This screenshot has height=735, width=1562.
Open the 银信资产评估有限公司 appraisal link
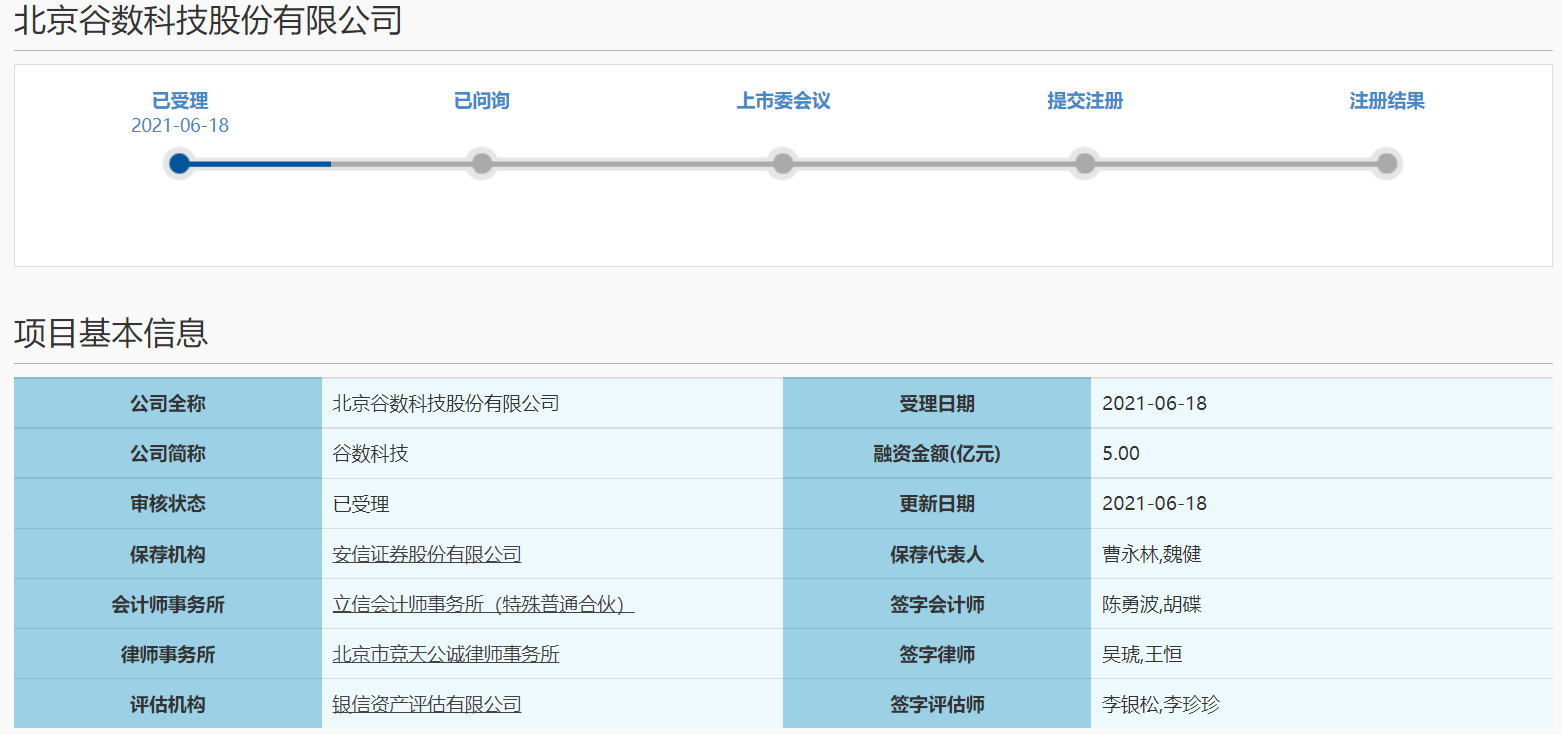tap(426, 704)
